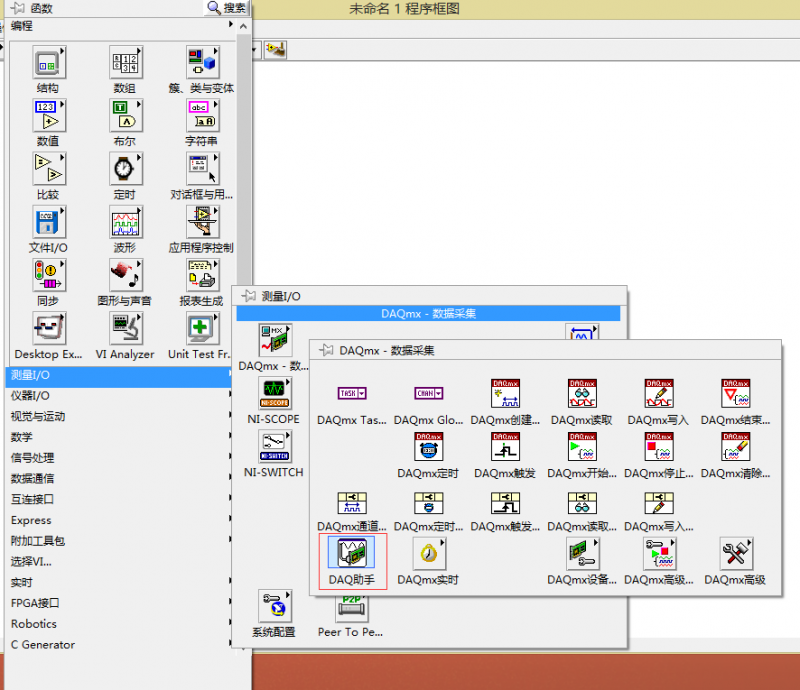
Task: Select the DAQmx触发 property node icon
Action: 505,503
